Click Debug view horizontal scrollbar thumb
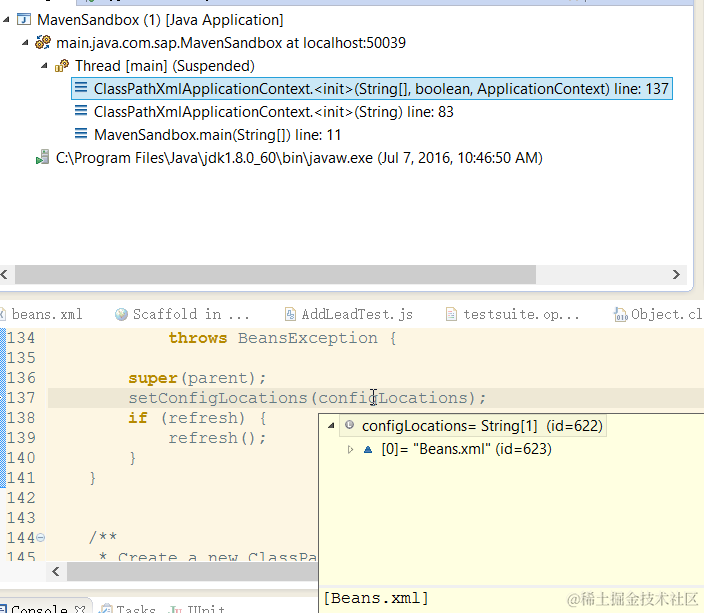 click(x=275, y=274)
